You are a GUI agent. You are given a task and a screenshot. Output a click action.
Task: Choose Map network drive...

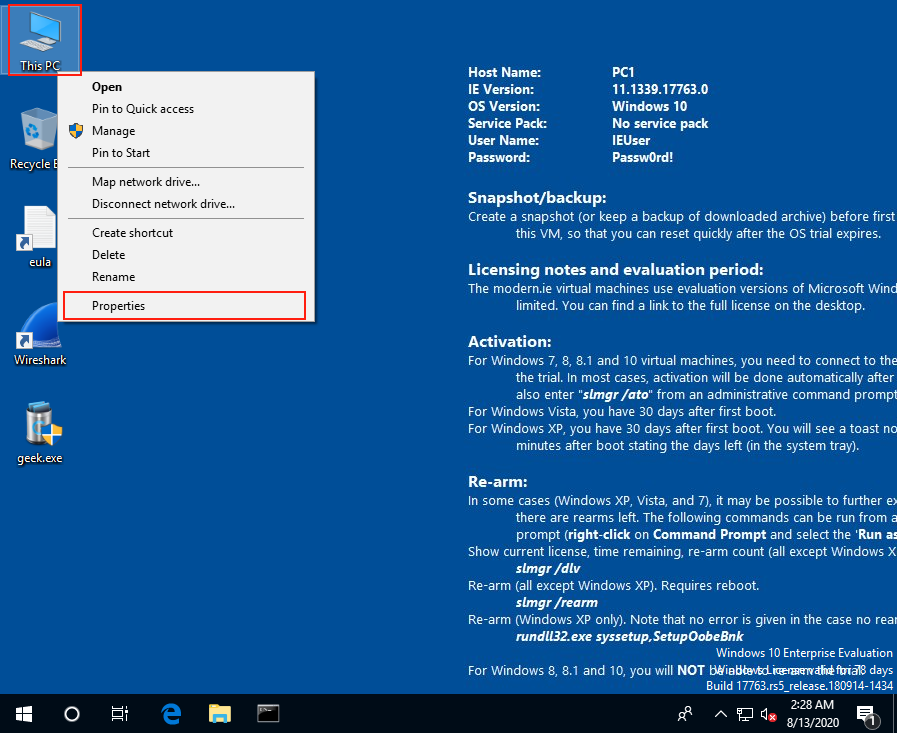[186, 182]
